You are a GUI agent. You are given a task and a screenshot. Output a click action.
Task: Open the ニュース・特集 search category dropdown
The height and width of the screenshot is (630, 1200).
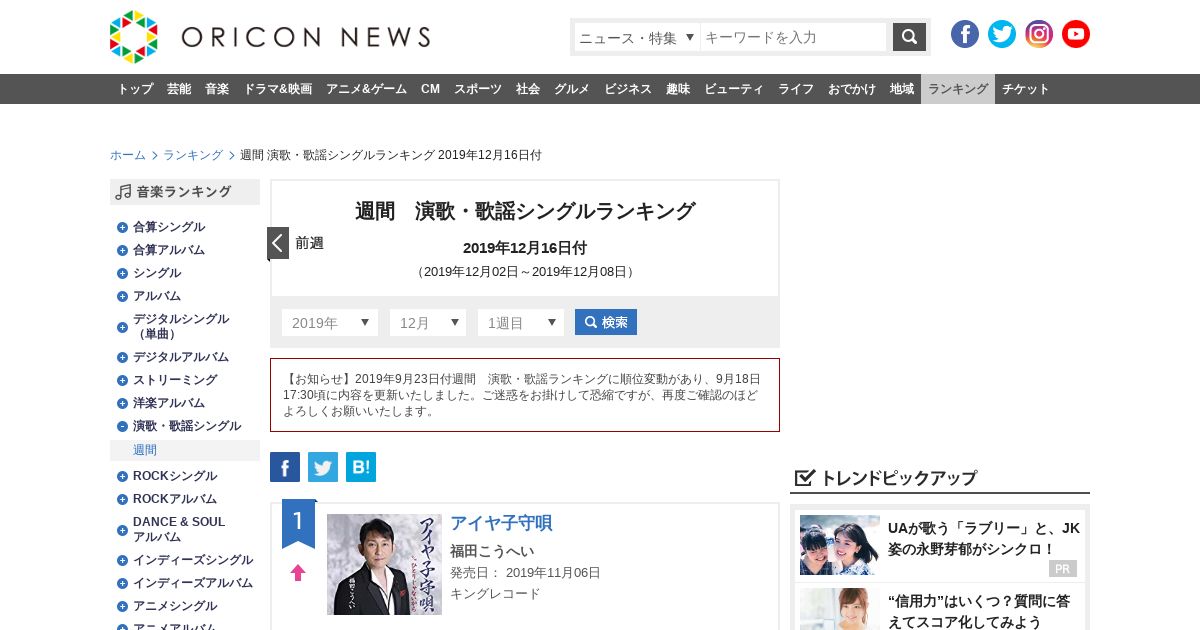coord(637,37)
